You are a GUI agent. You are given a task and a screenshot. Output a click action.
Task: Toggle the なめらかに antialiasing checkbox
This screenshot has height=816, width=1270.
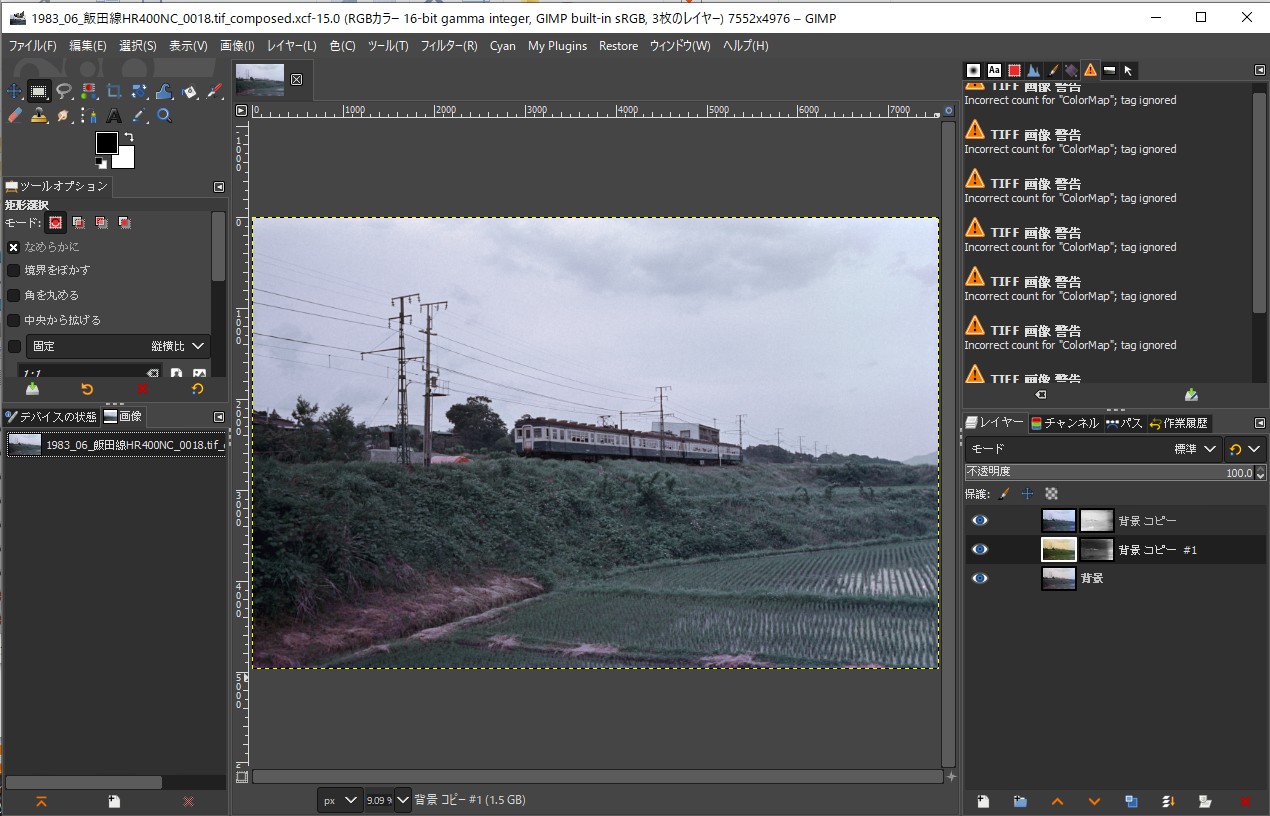(13, 247)
